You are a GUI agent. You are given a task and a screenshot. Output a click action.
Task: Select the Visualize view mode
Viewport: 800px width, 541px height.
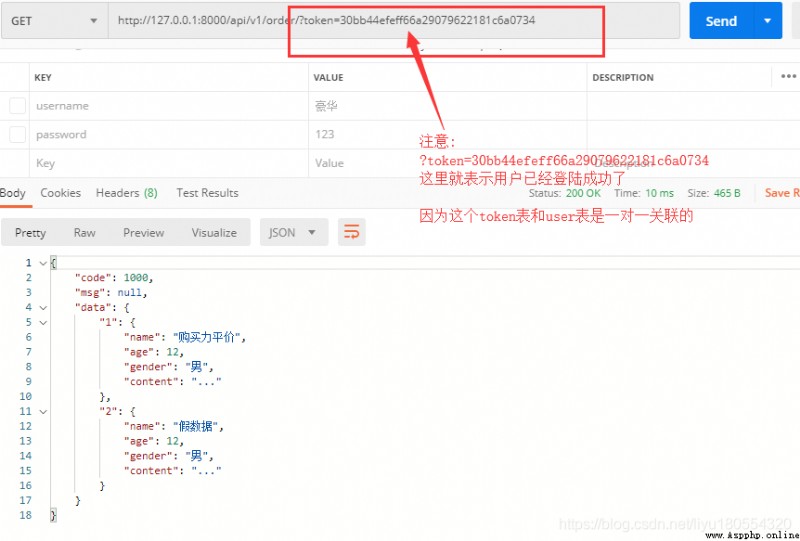coord(214,233)
